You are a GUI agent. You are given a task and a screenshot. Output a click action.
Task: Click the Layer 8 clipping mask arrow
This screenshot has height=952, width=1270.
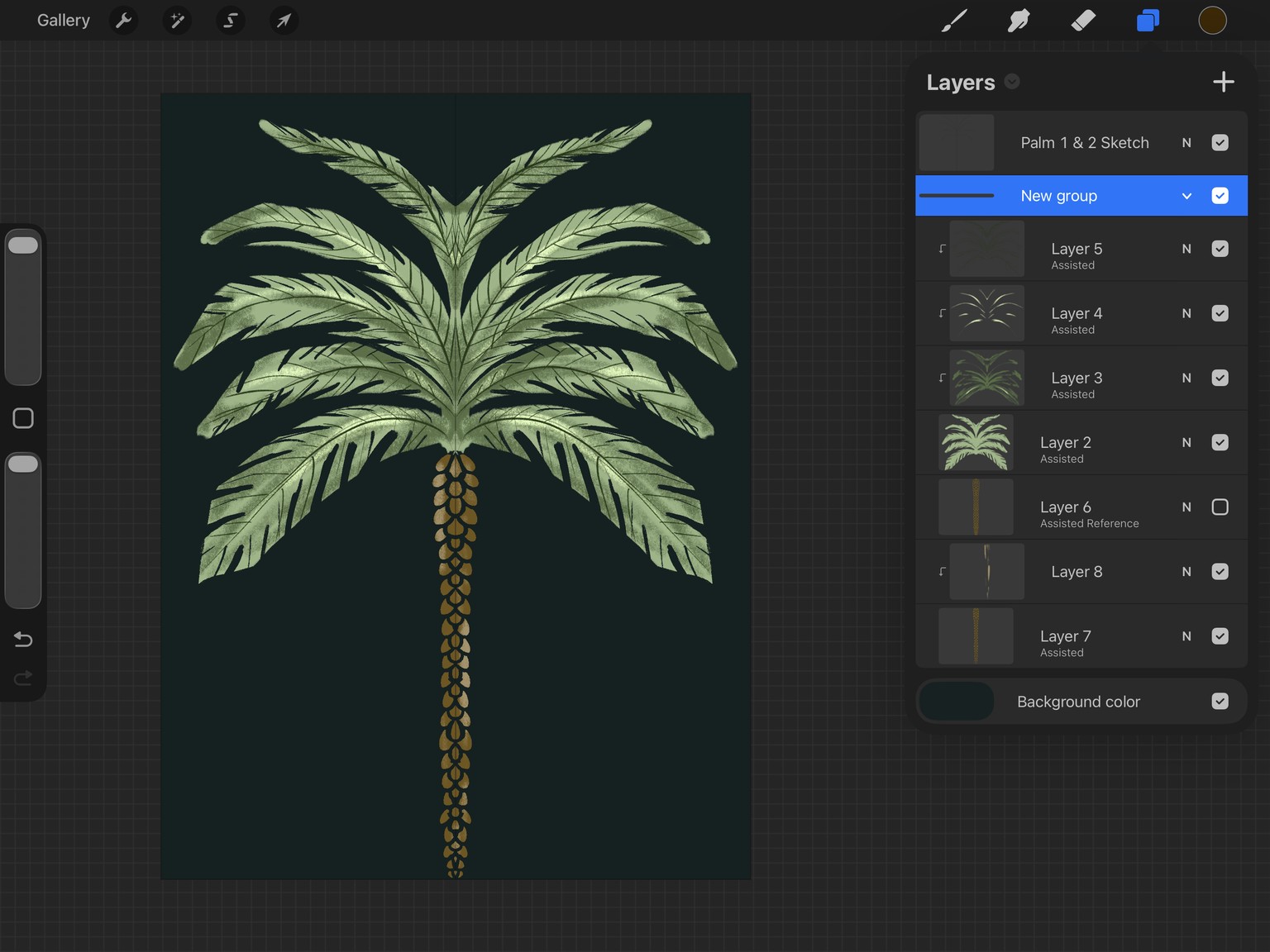point(942,571)
